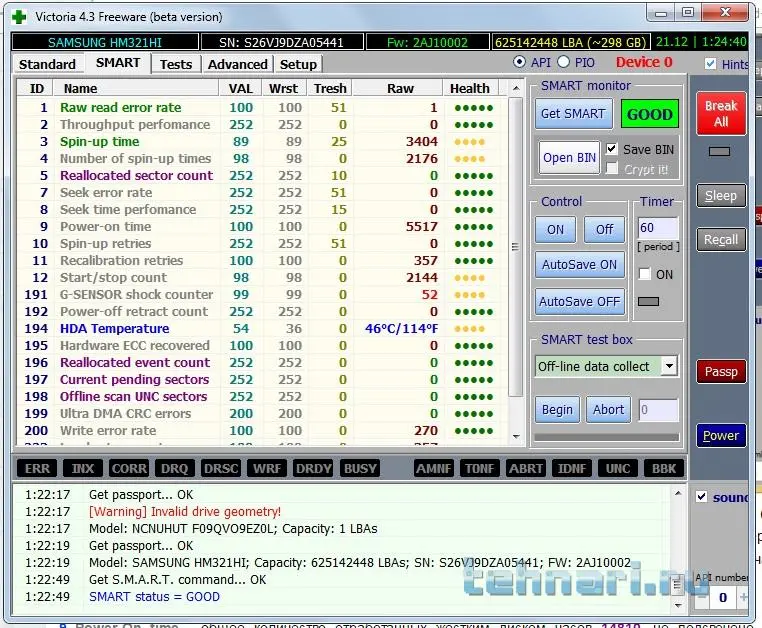762x628 pixels.
Task: Click the BBK status indicator
Action: [663, 468]
